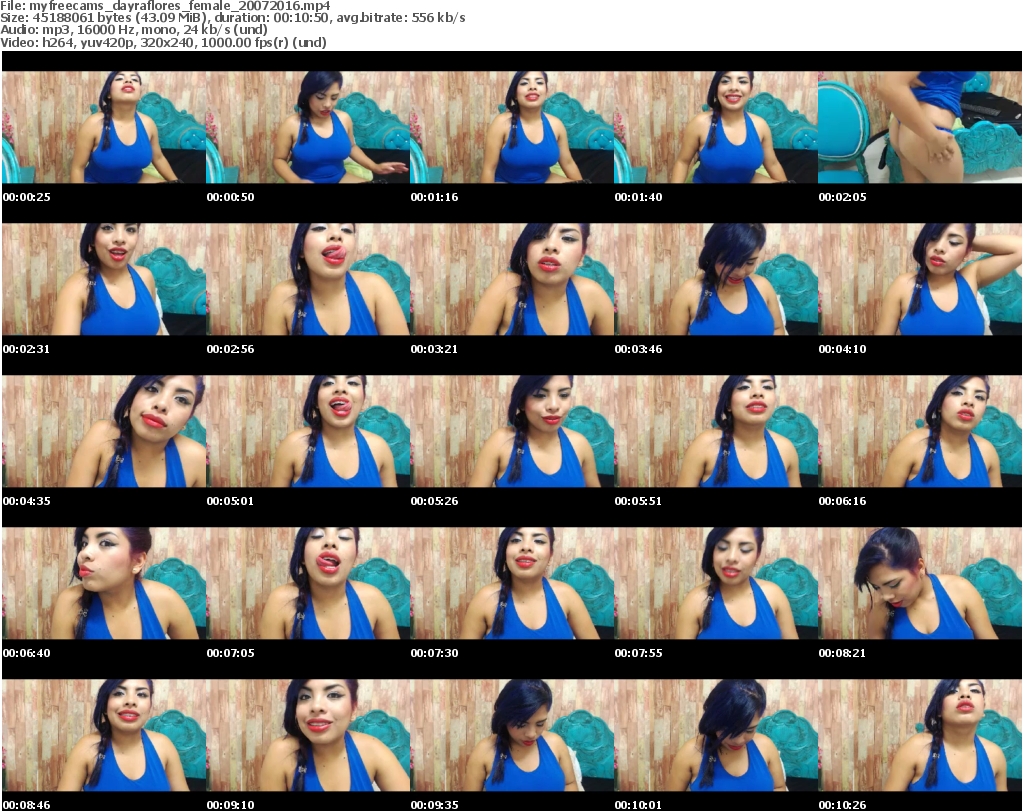1024x811 pixels.
Task: Open the frame thumbnail above 00:03:21
Action: coord(512,279)
